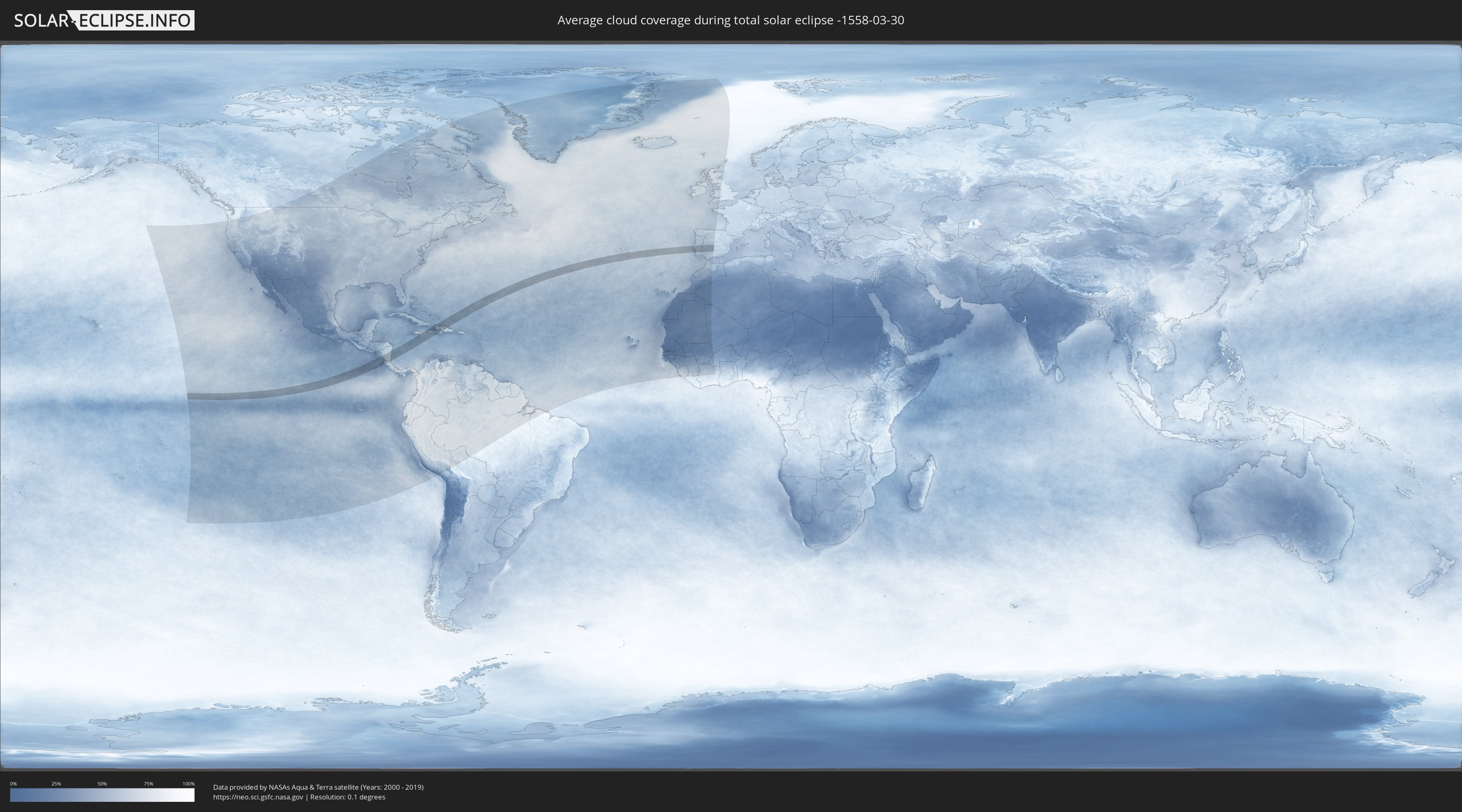Image resolution: width=1462 pixels, height=812 pixels.
Task: Click the average cloud coverage title text
Action: [731, 20]
